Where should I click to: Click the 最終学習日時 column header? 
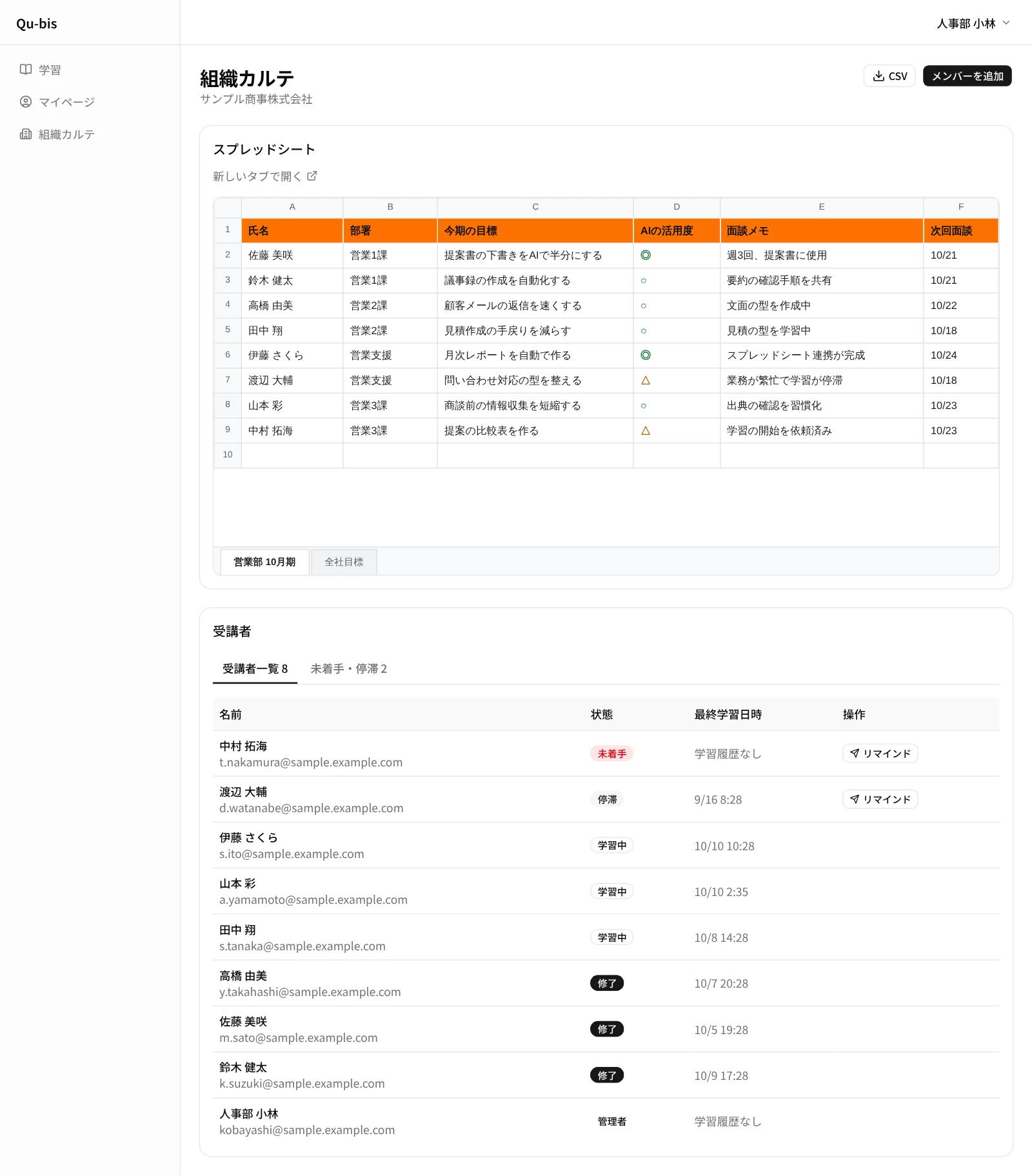(x=728, y=715)
